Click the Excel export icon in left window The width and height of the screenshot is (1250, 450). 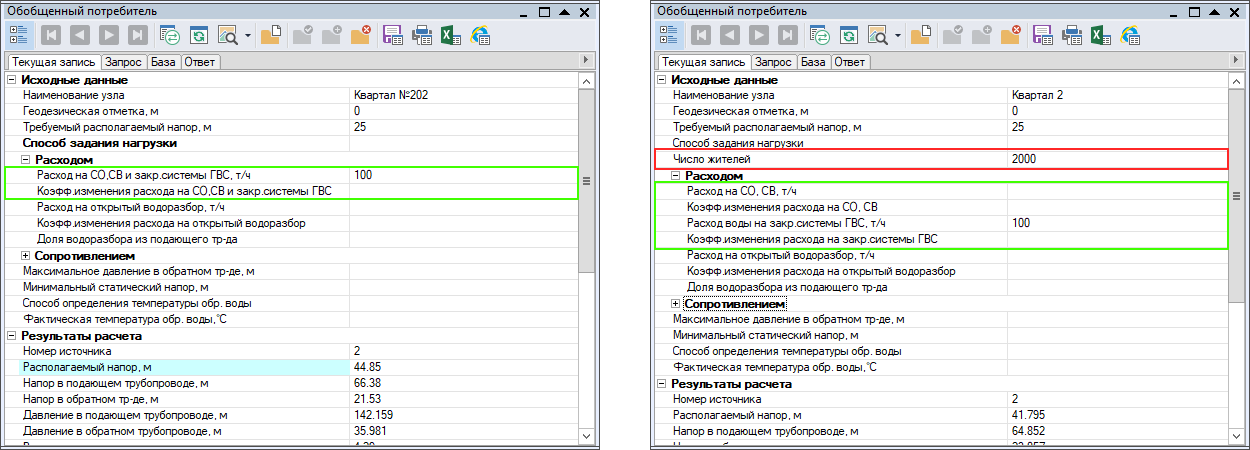click(x=451, y=35)
